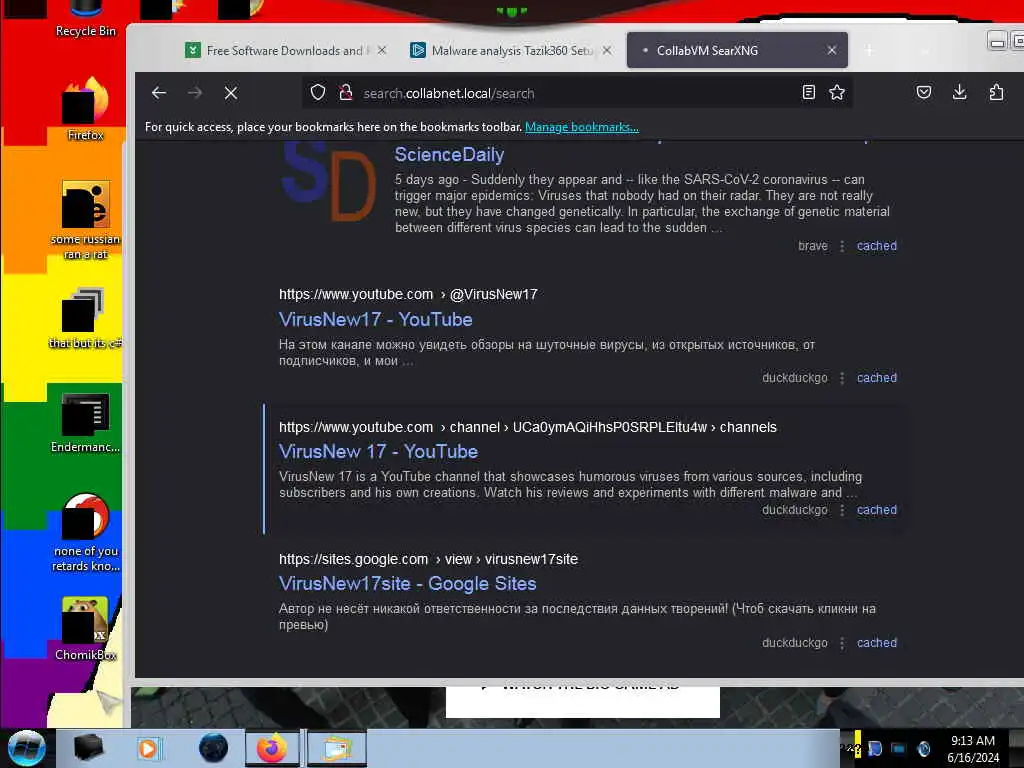Open the 'VirusNew17 - YouTube' result
Screen dimensions: 1024x768
[376, 319]
